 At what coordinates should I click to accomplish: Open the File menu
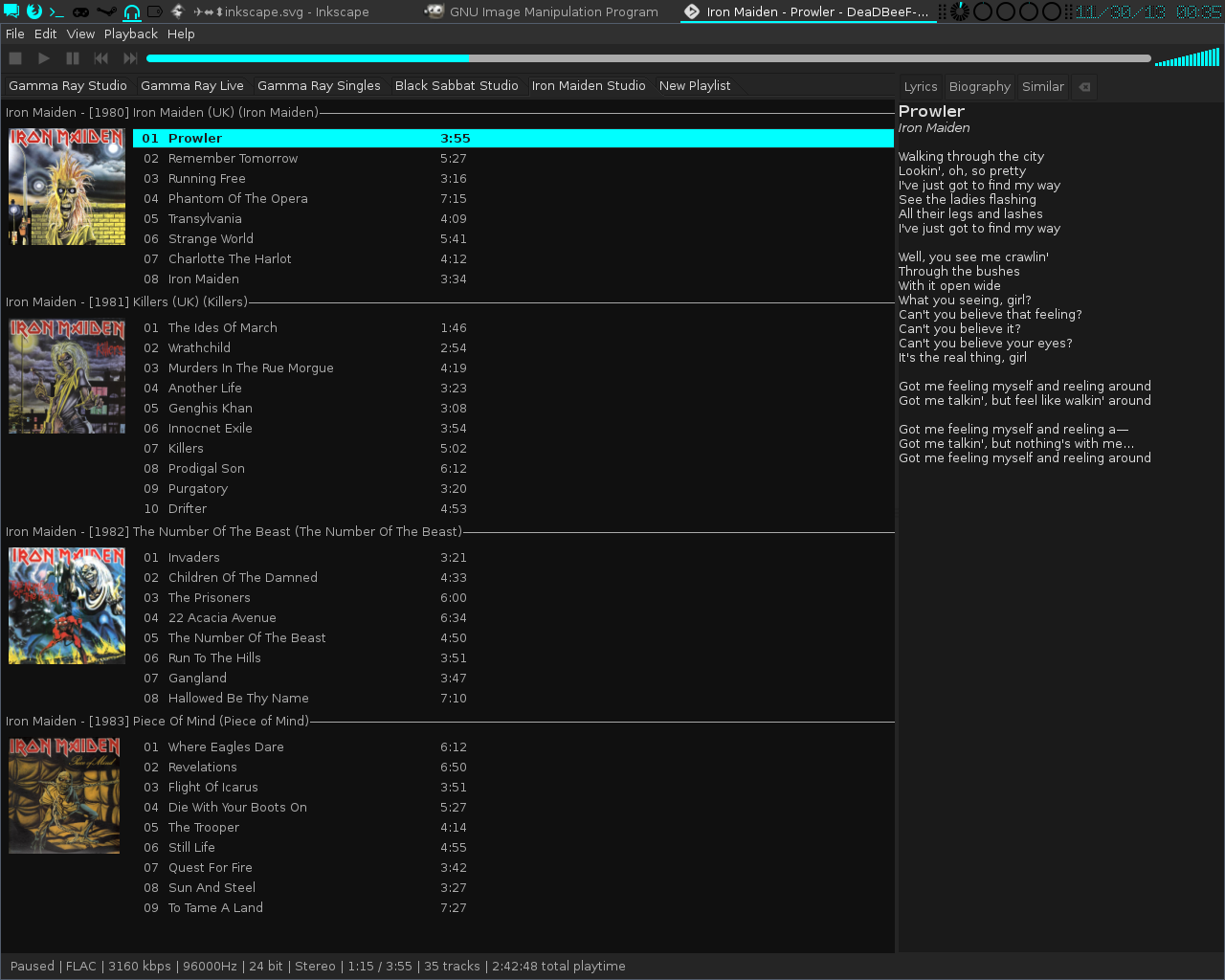(x=15, y=33)
